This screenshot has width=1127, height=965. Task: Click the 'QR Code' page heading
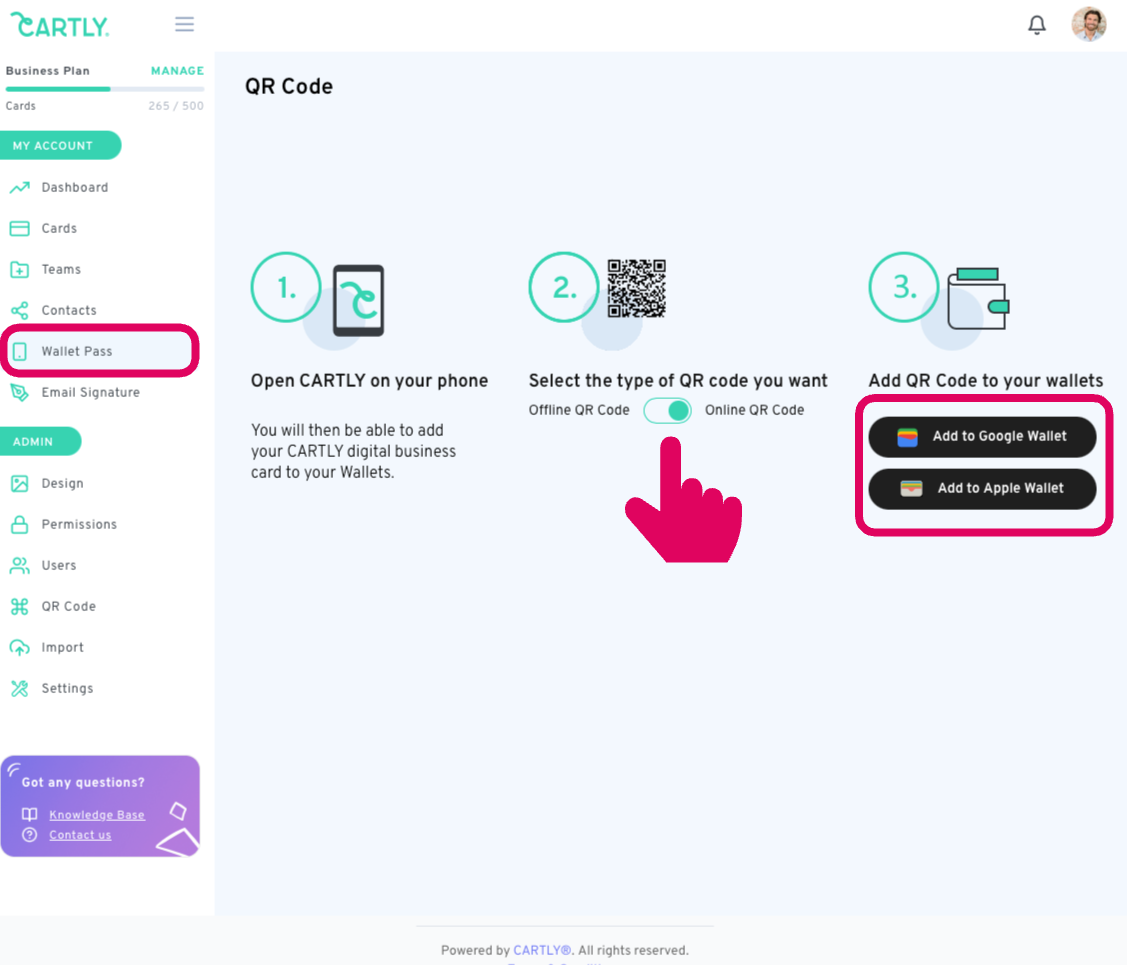[289, 86]
